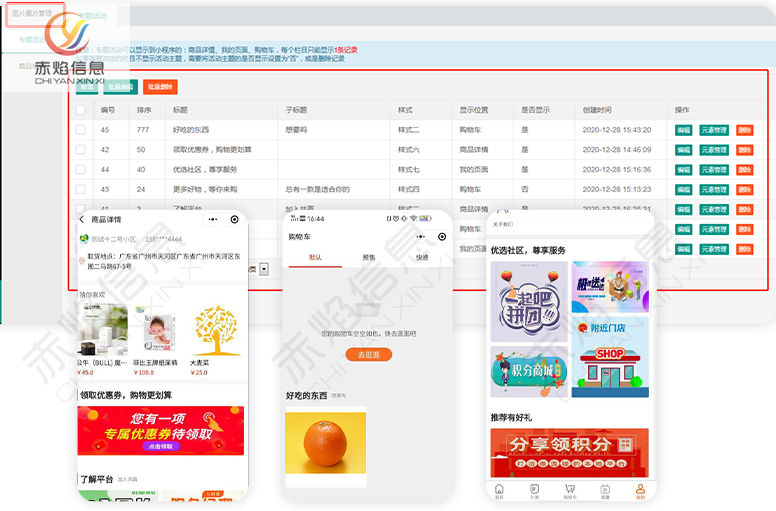This screenshot has height=511, width=776.
Task: Switch to the 预售 tab in cart
Action: [369, 257]
